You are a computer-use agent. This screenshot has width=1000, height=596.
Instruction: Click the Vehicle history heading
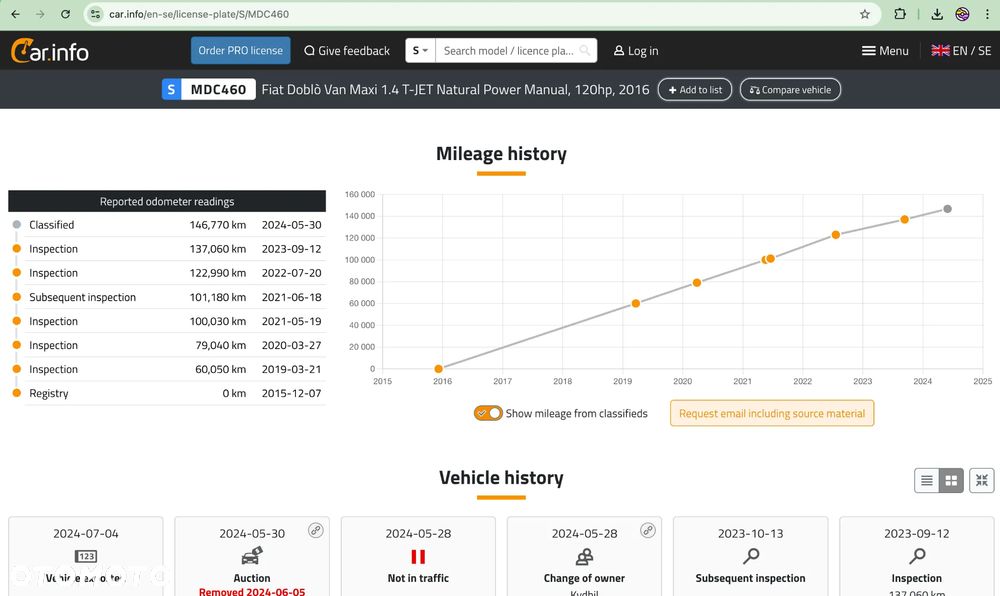tap(501, 477)
